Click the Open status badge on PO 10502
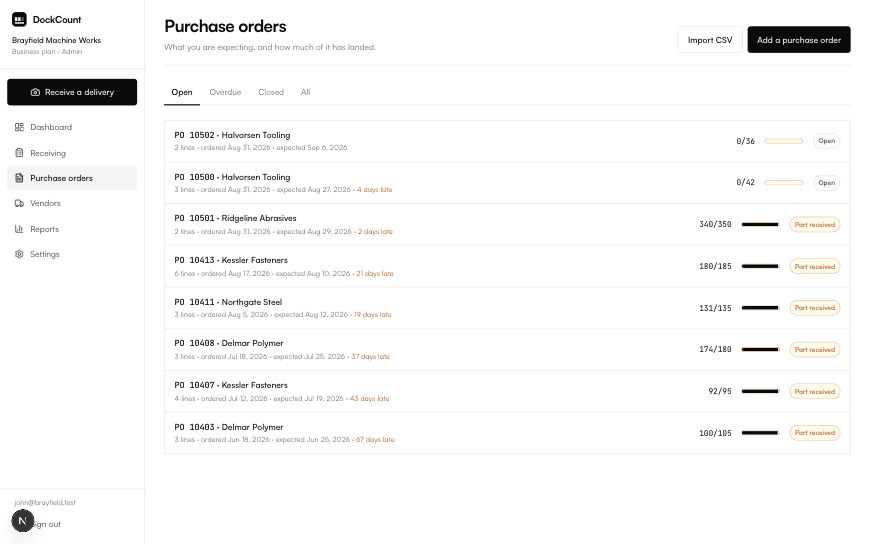This screenshot has width=870, height=544. [827, 141]
